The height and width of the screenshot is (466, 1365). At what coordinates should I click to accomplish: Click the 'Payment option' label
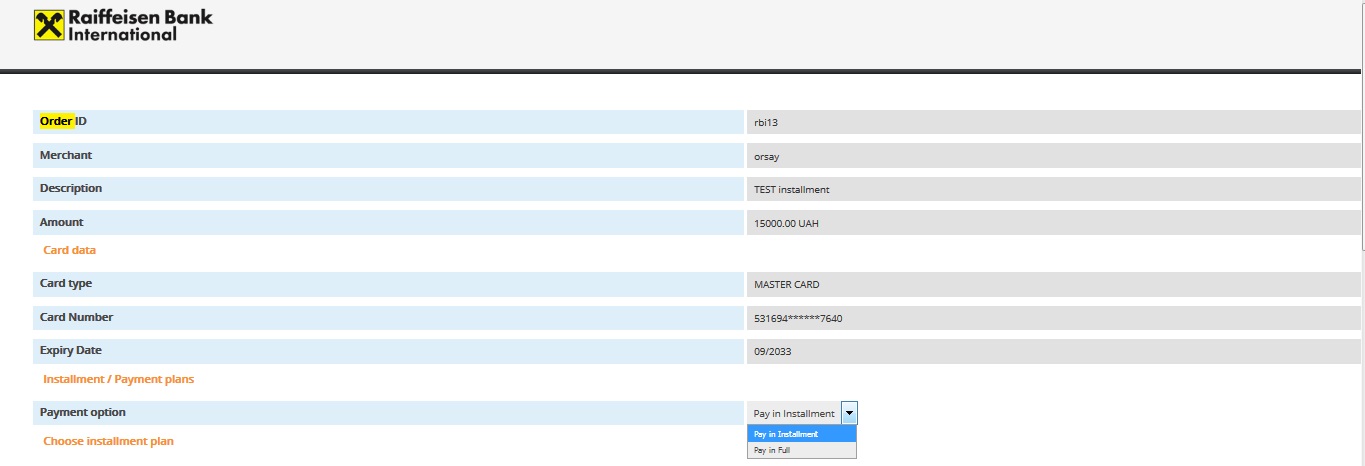83,412
